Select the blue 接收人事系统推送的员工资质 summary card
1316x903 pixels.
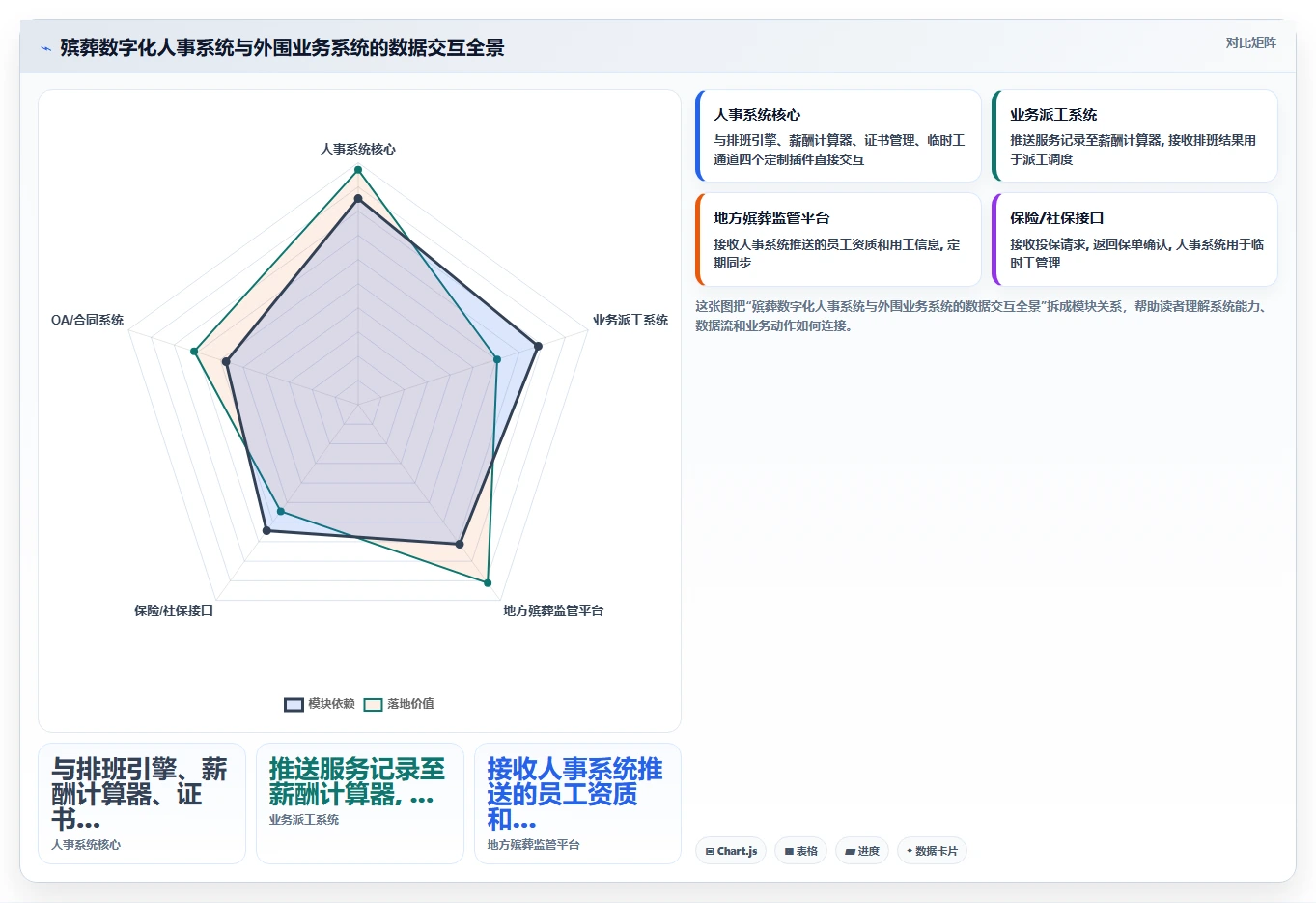[577, 804]
